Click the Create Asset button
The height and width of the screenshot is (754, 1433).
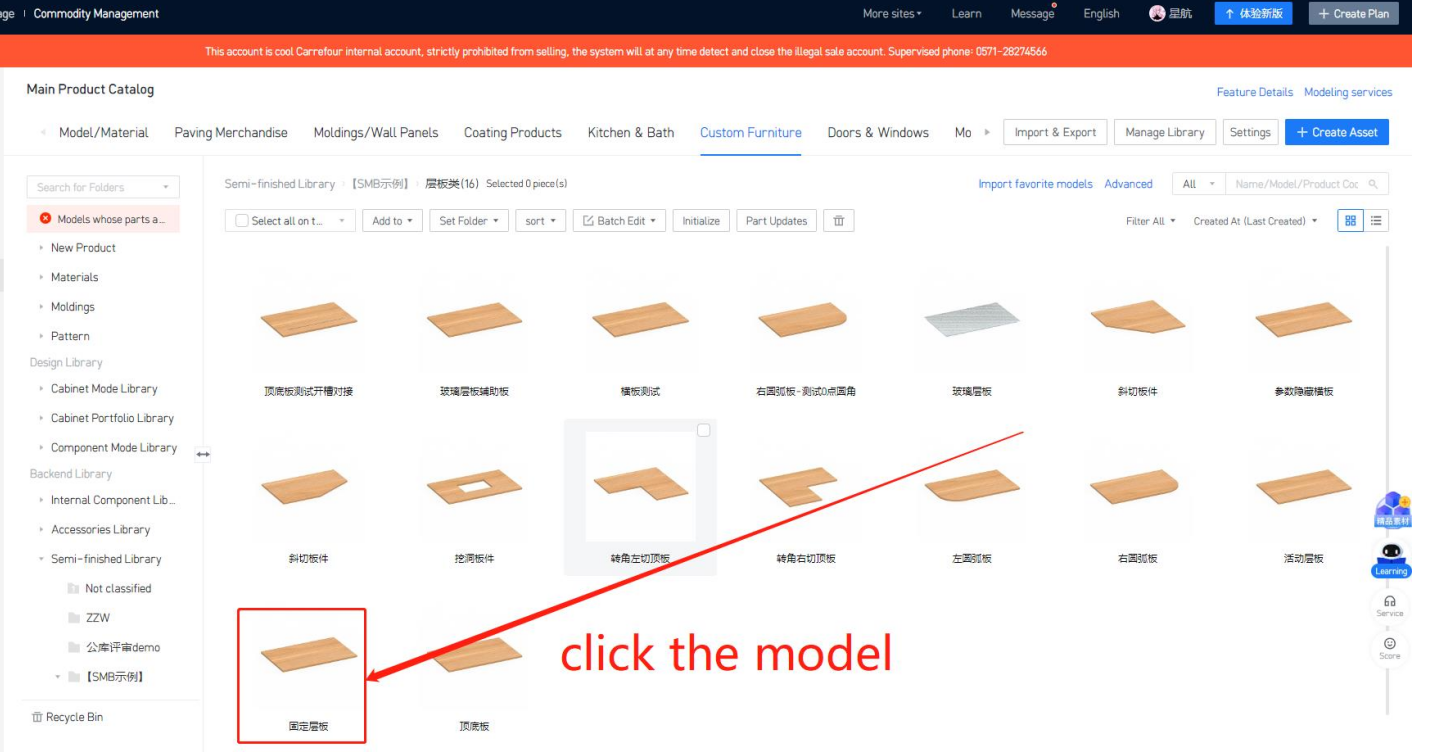(1337, 132)
